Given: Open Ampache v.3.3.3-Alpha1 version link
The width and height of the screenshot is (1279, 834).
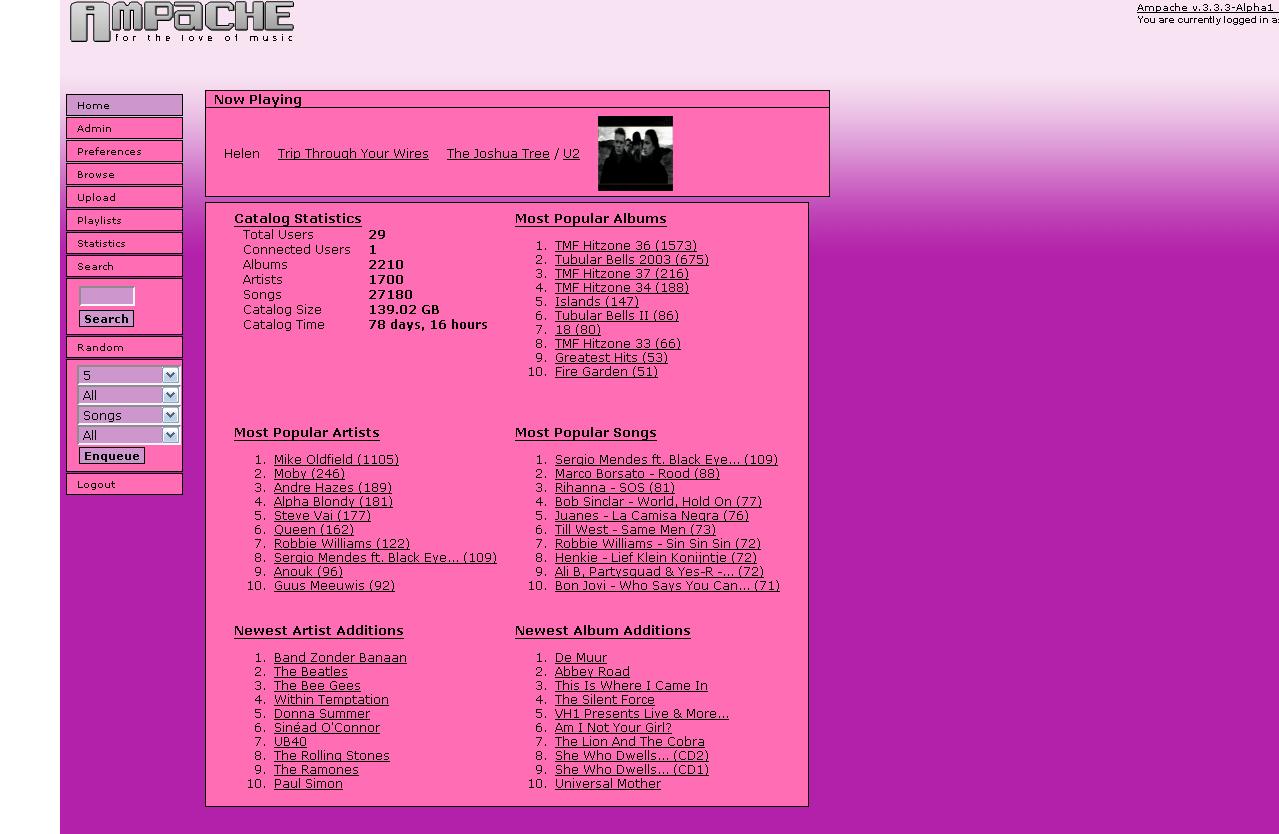Looking at the screenshot, I should coord(1205,7).
